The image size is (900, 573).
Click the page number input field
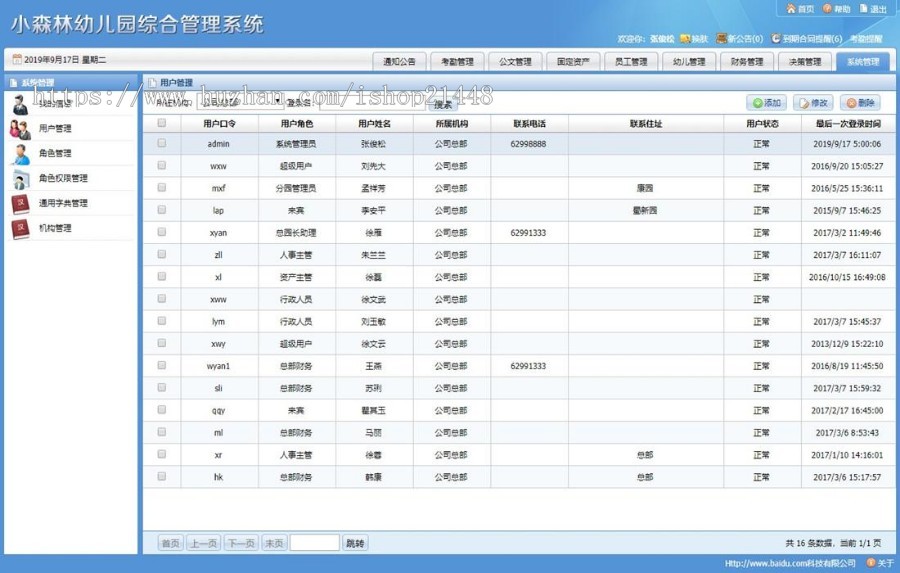point(315,543)
